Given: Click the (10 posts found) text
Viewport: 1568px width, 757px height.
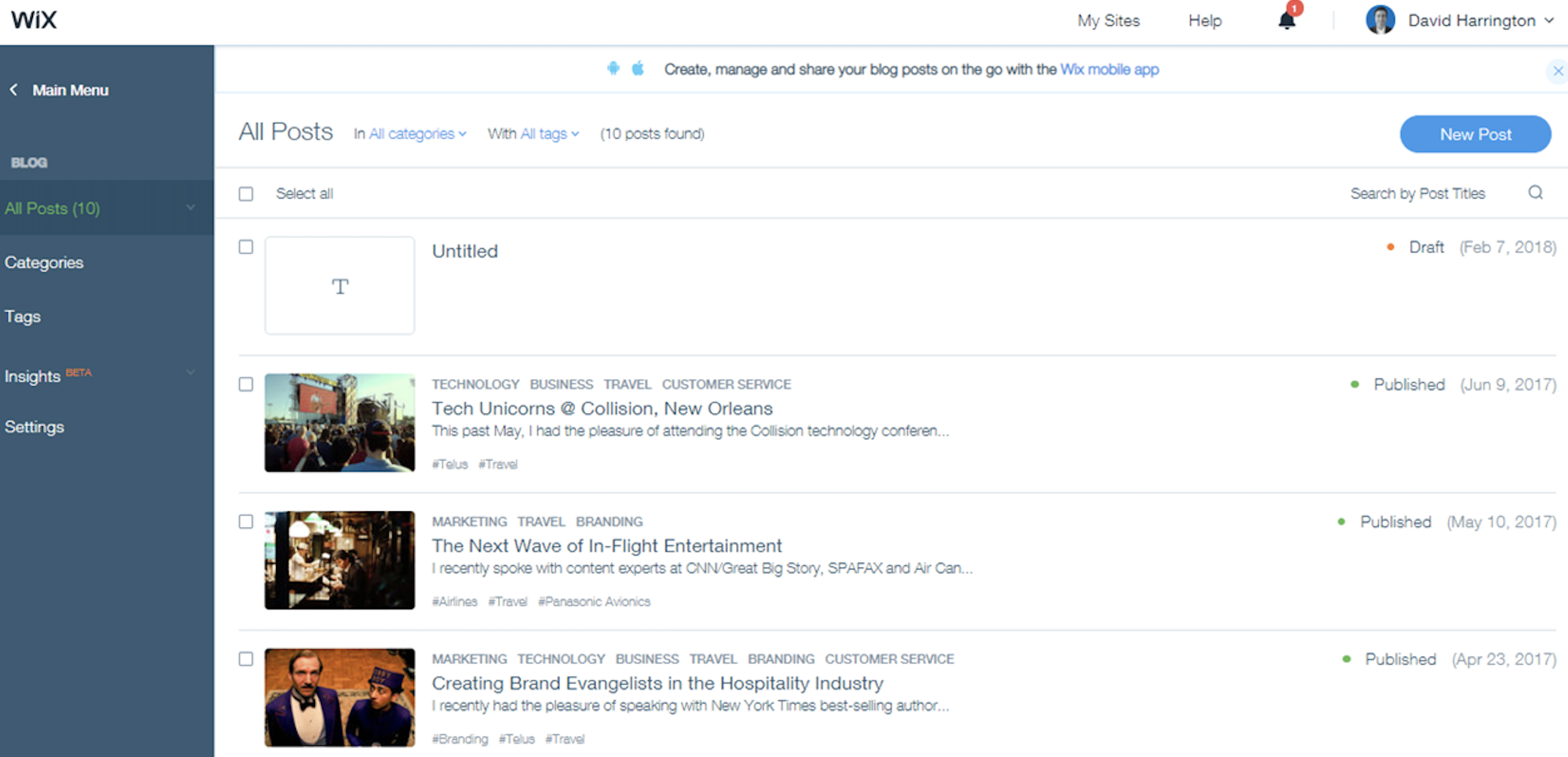Looking at the screenshot, I should [652, 134].
